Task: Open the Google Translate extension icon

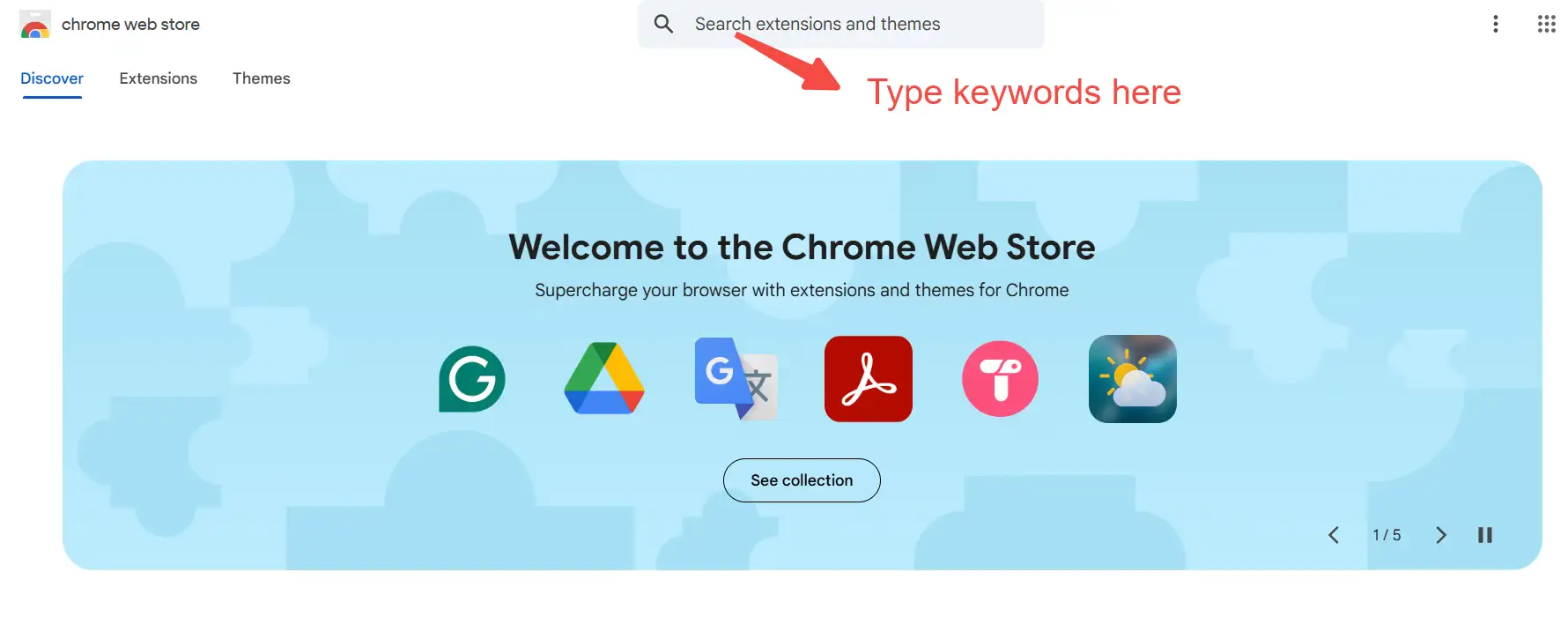Action: tap(736, 379)
